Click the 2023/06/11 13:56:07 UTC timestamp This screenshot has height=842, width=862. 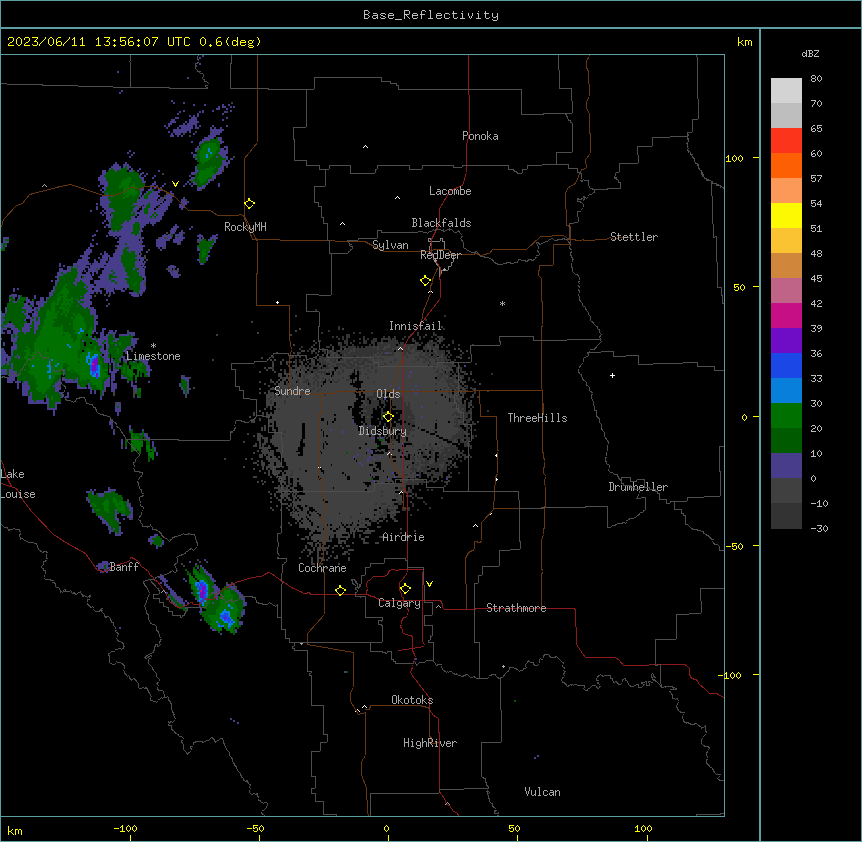click(x=98, y=42)
